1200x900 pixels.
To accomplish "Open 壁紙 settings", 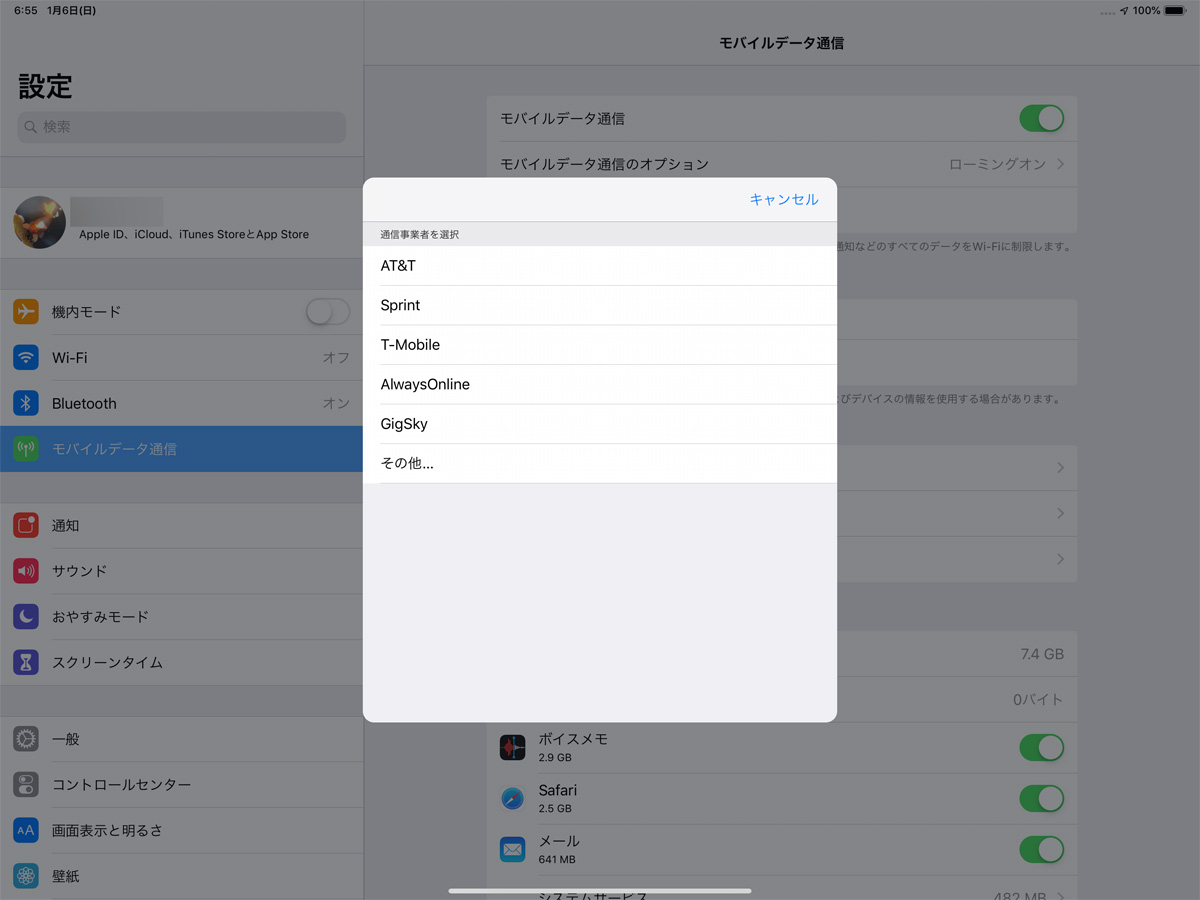I will (181, 876).
